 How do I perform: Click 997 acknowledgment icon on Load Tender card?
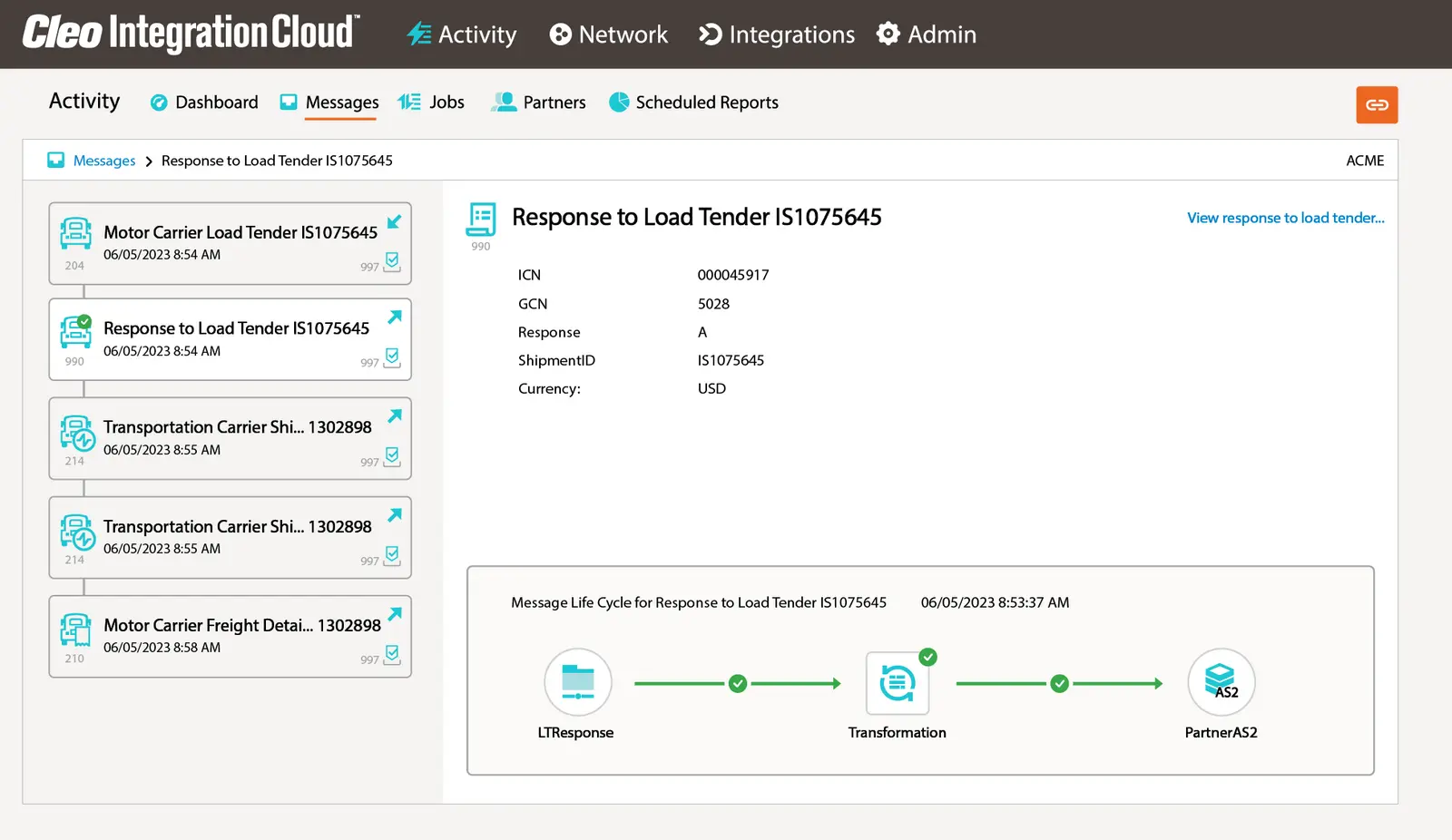coord(392,262)
